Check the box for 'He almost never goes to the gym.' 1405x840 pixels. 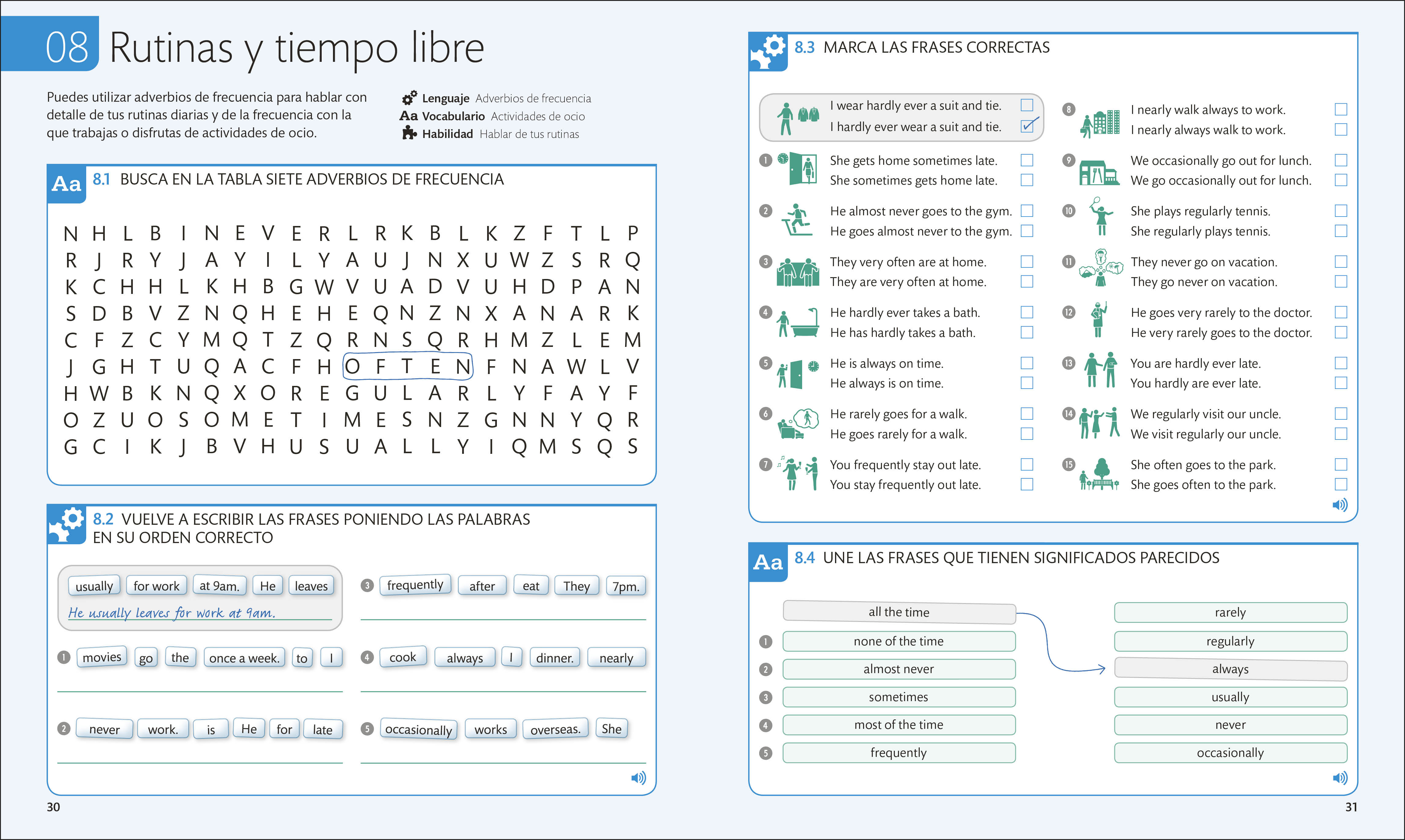coord(1027,210)
